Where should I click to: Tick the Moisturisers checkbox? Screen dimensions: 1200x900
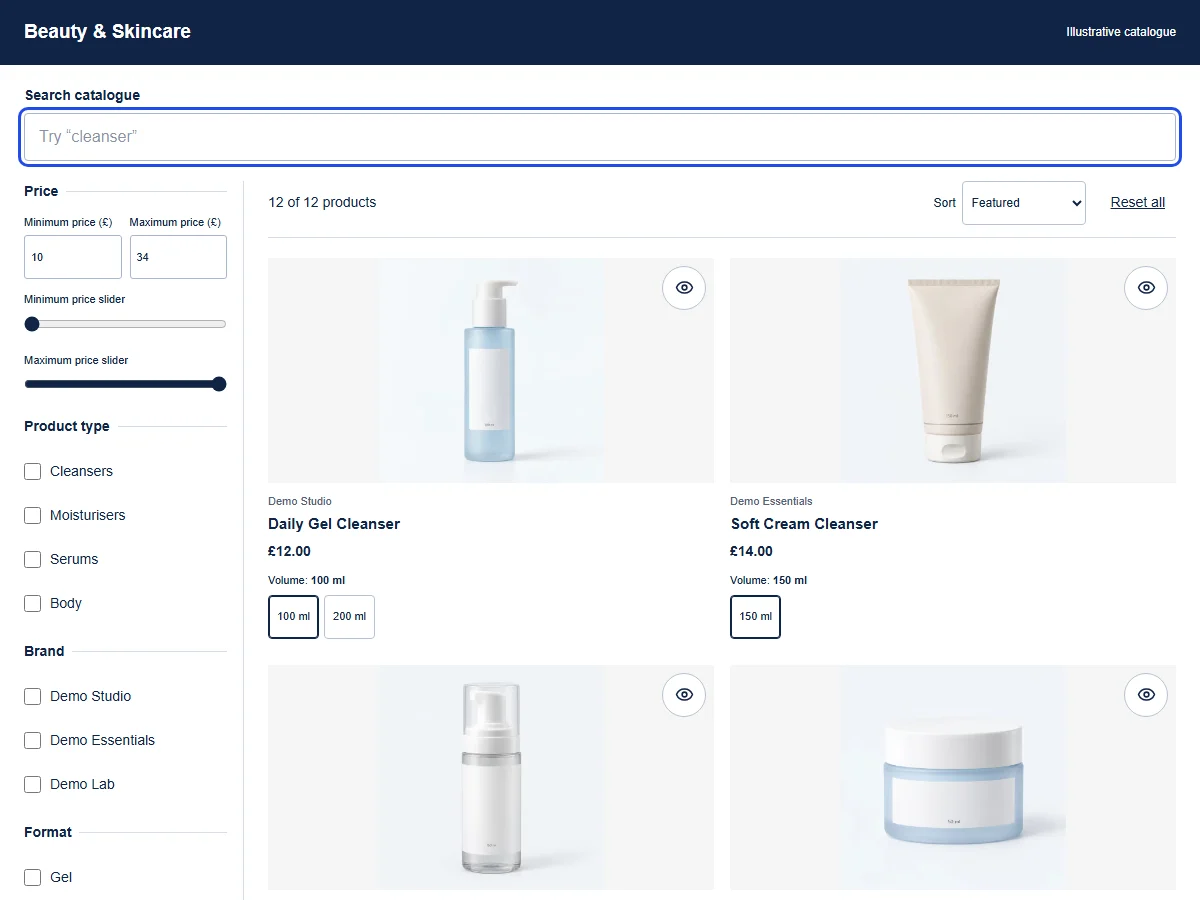33,515
